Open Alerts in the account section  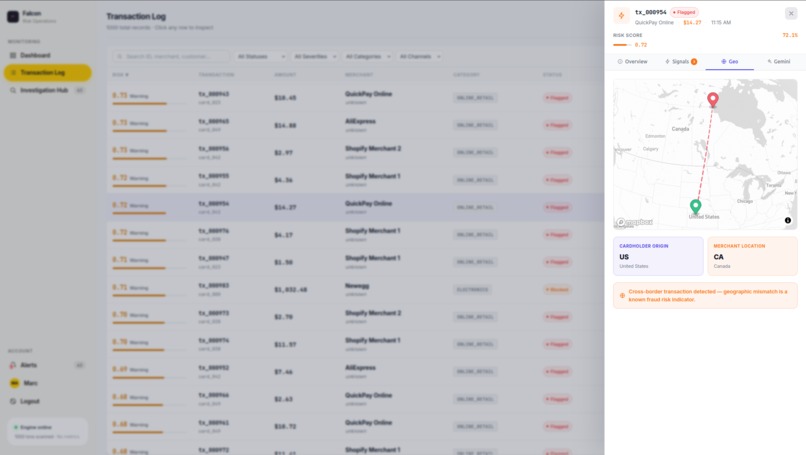(47, 365)
